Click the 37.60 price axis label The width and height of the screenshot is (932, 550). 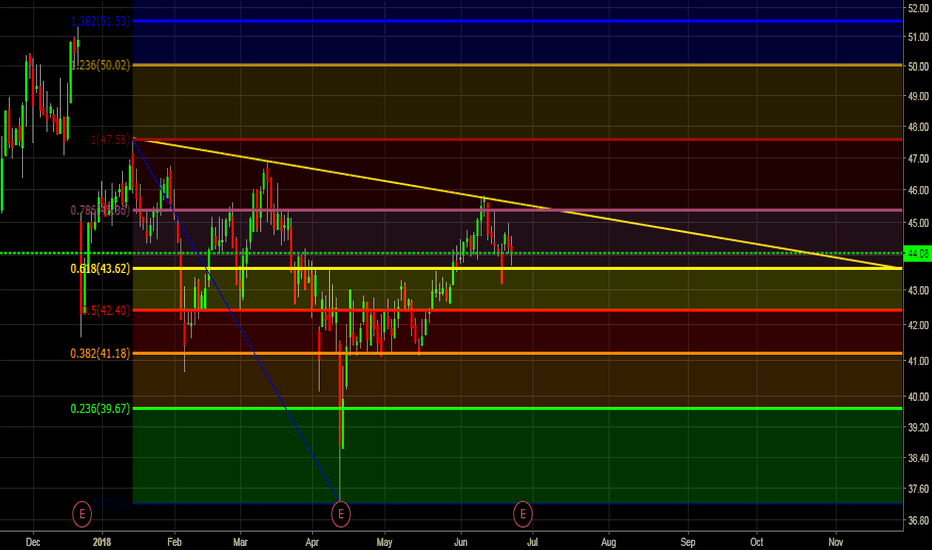tap(918, 489)
